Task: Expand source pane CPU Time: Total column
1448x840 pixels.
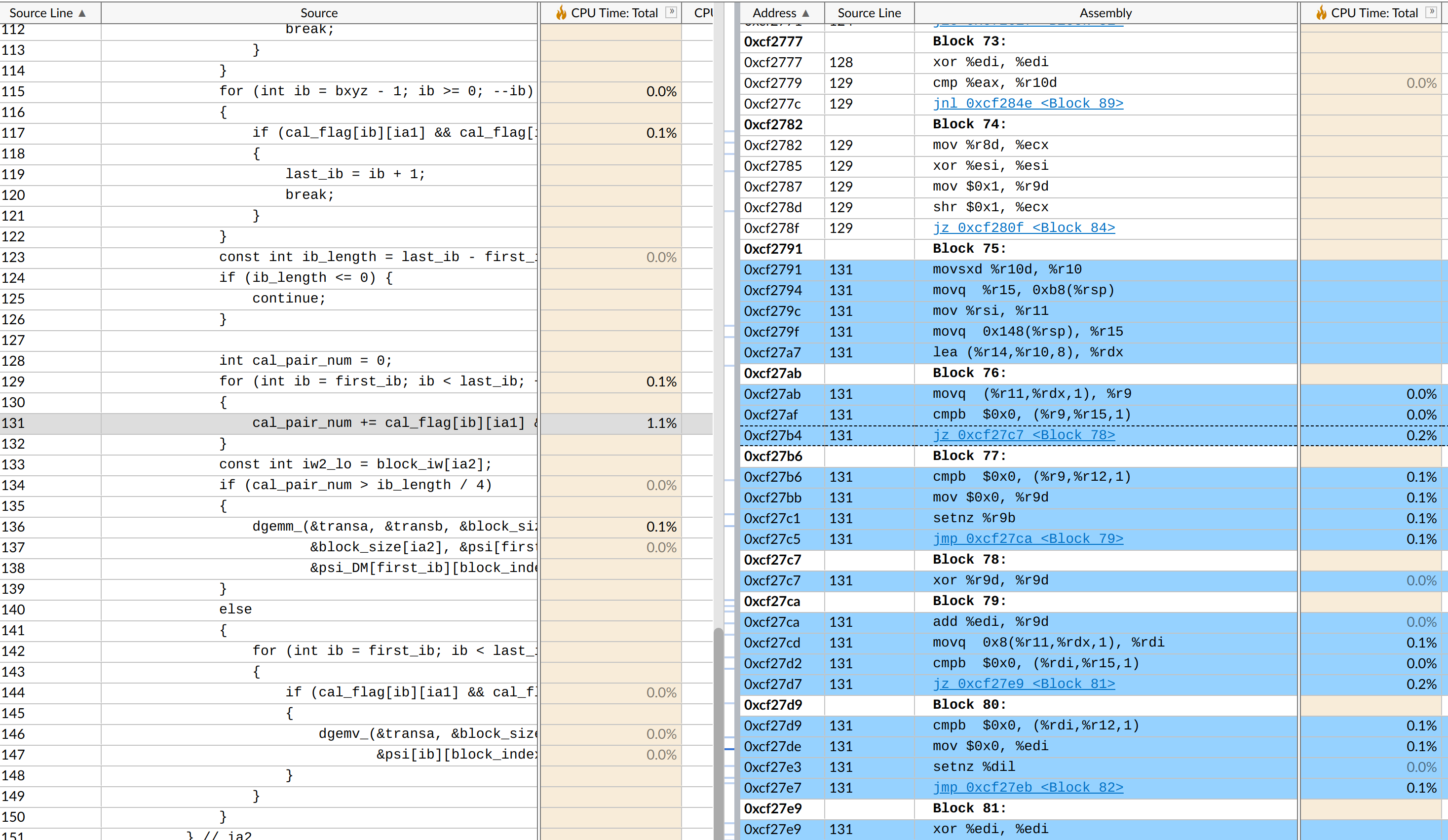Action: coord(671,12)
